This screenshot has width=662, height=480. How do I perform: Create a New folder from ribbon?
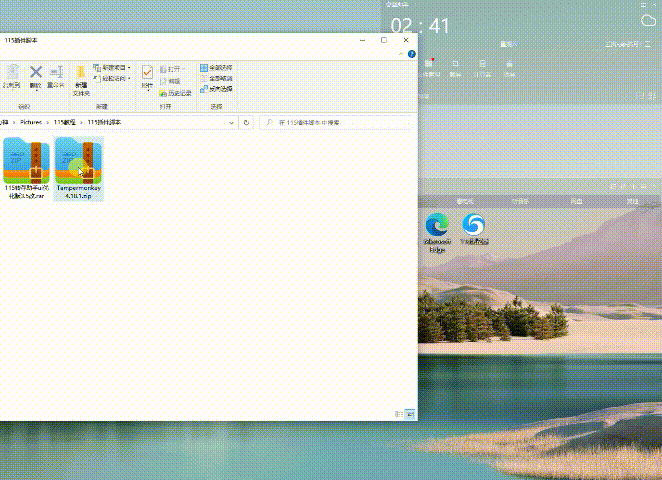tap(80, 77)
